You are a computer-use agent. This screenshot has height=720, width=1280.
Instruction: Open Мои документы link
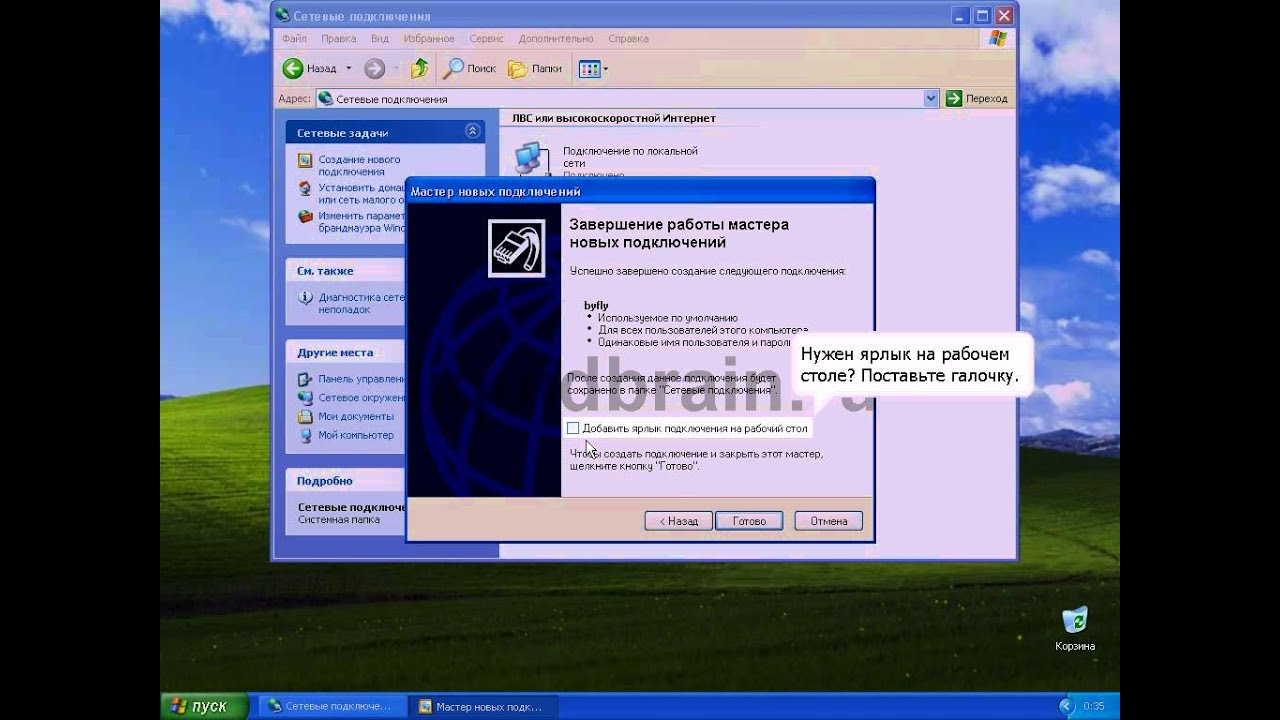[356, 416]
